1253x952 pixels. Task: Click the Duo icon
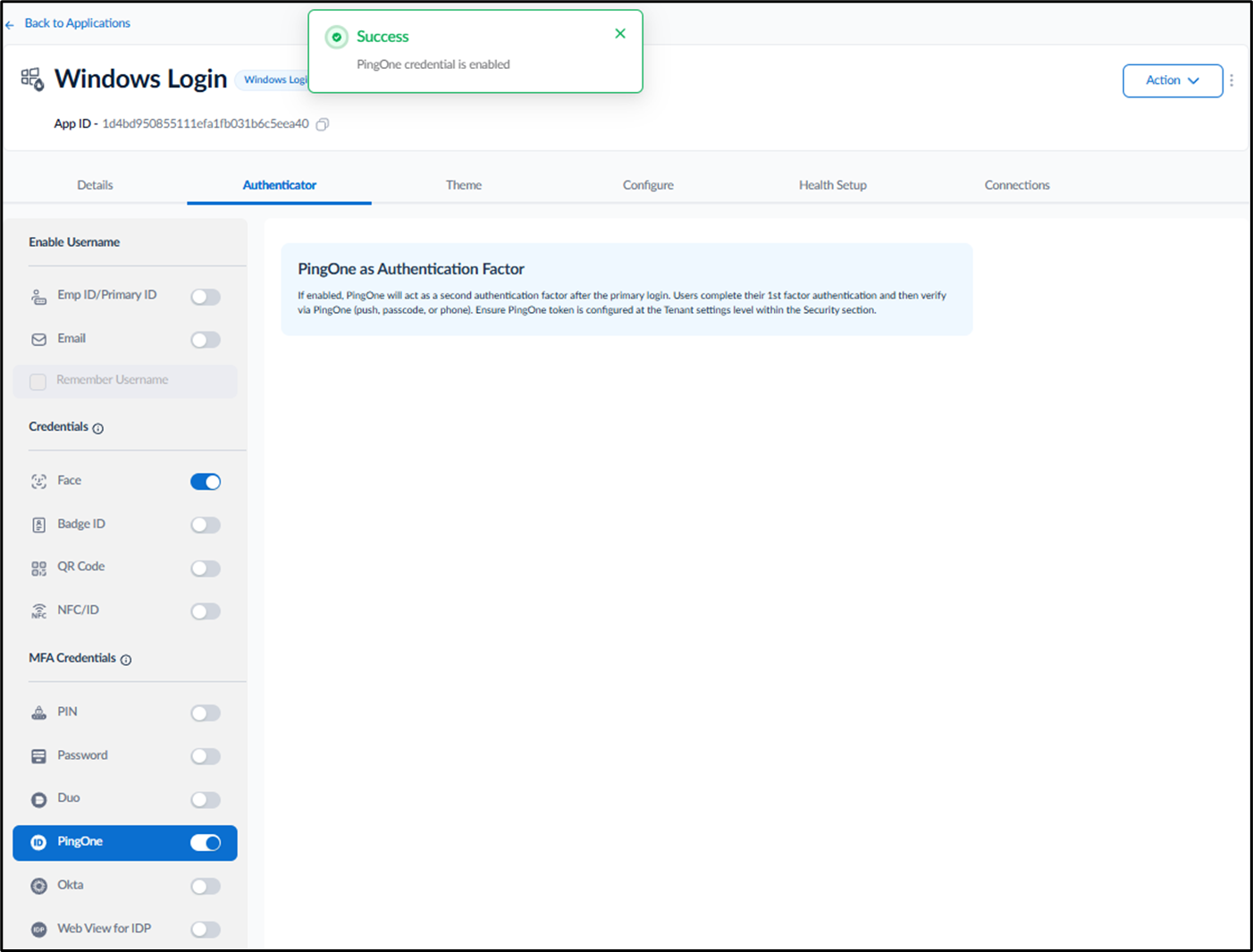click(x=39, y=800)
